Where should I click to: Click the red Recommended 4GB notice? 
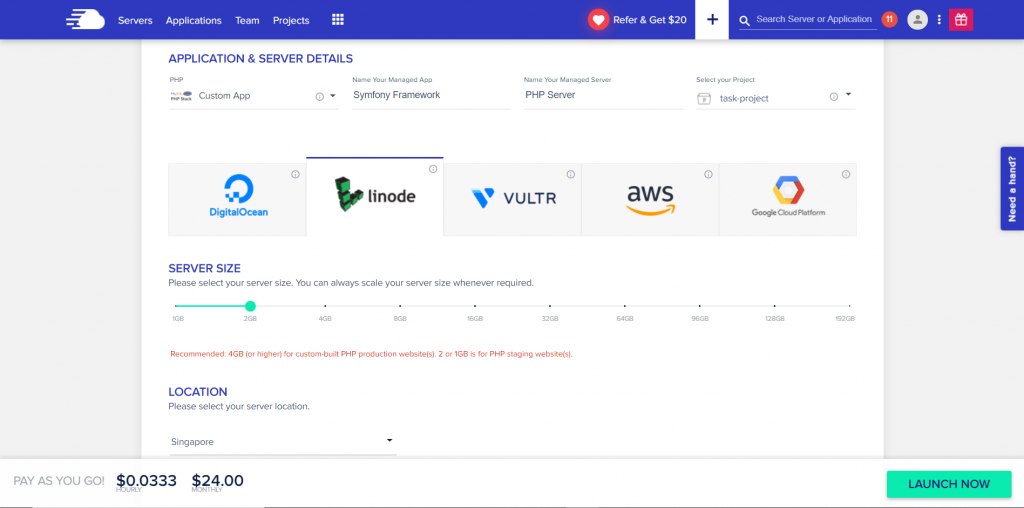pos(371,354)
